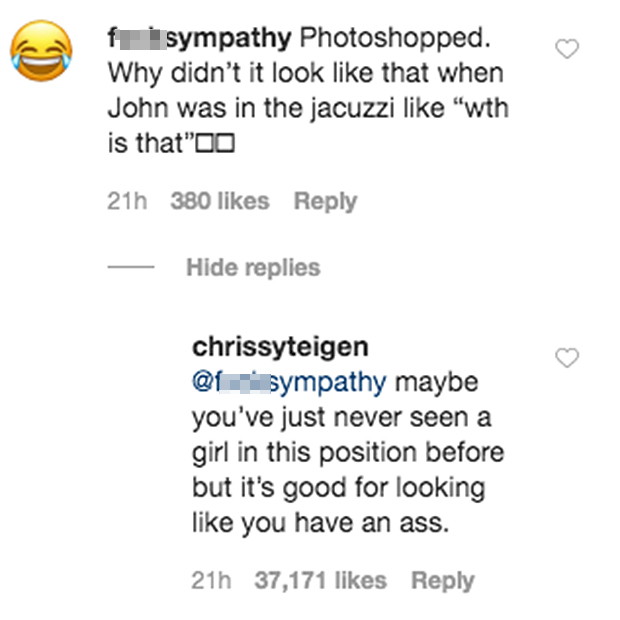
Task: Click the 21h timestamp on the top comment
Action: point(127,201)
